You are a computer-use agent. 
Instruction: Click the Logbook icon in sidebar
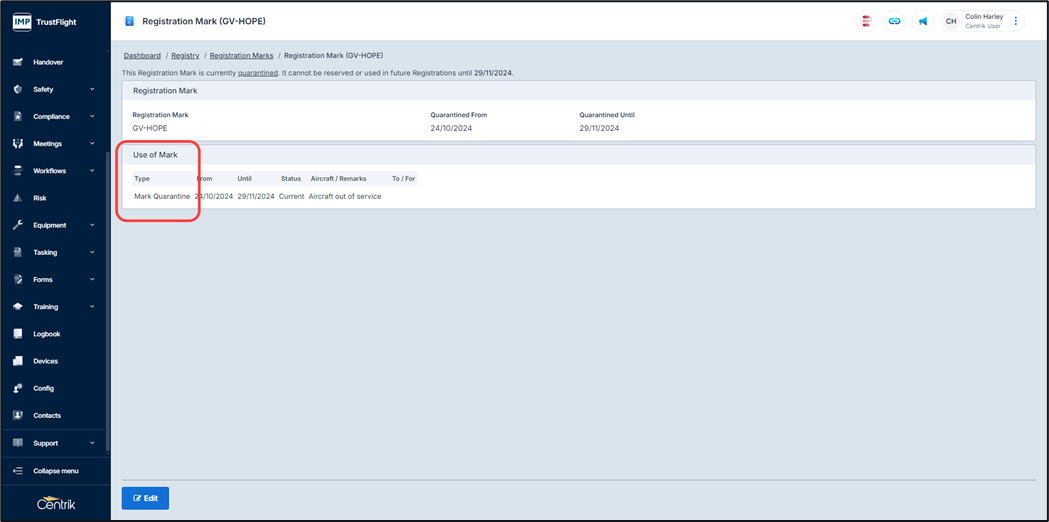(x=18, y=334)
